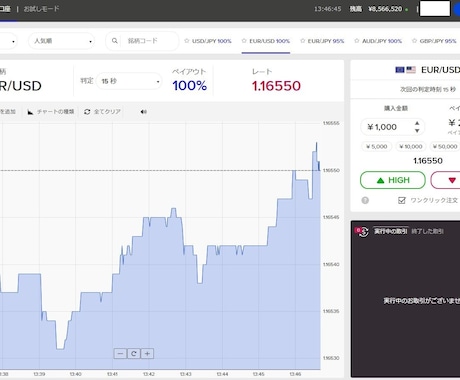460x380 pixels.
Task: Decrease purchase amount with down arrow
Action: (417, 131)
